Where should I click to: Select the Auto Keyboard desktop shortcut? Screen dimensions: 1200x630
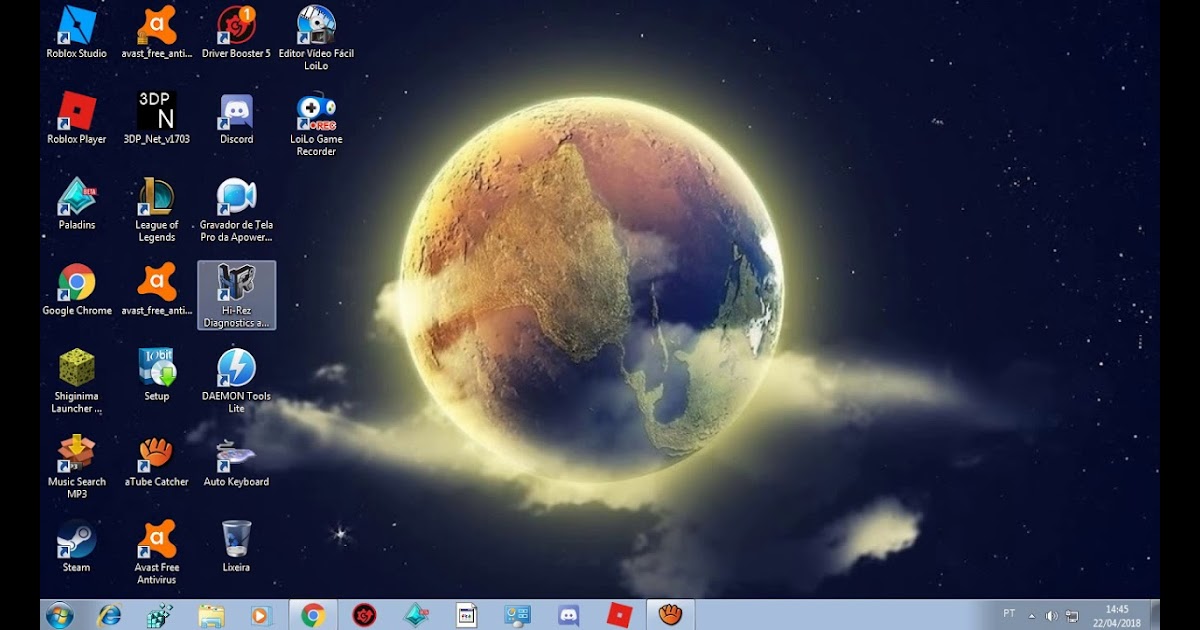(236, 461)
